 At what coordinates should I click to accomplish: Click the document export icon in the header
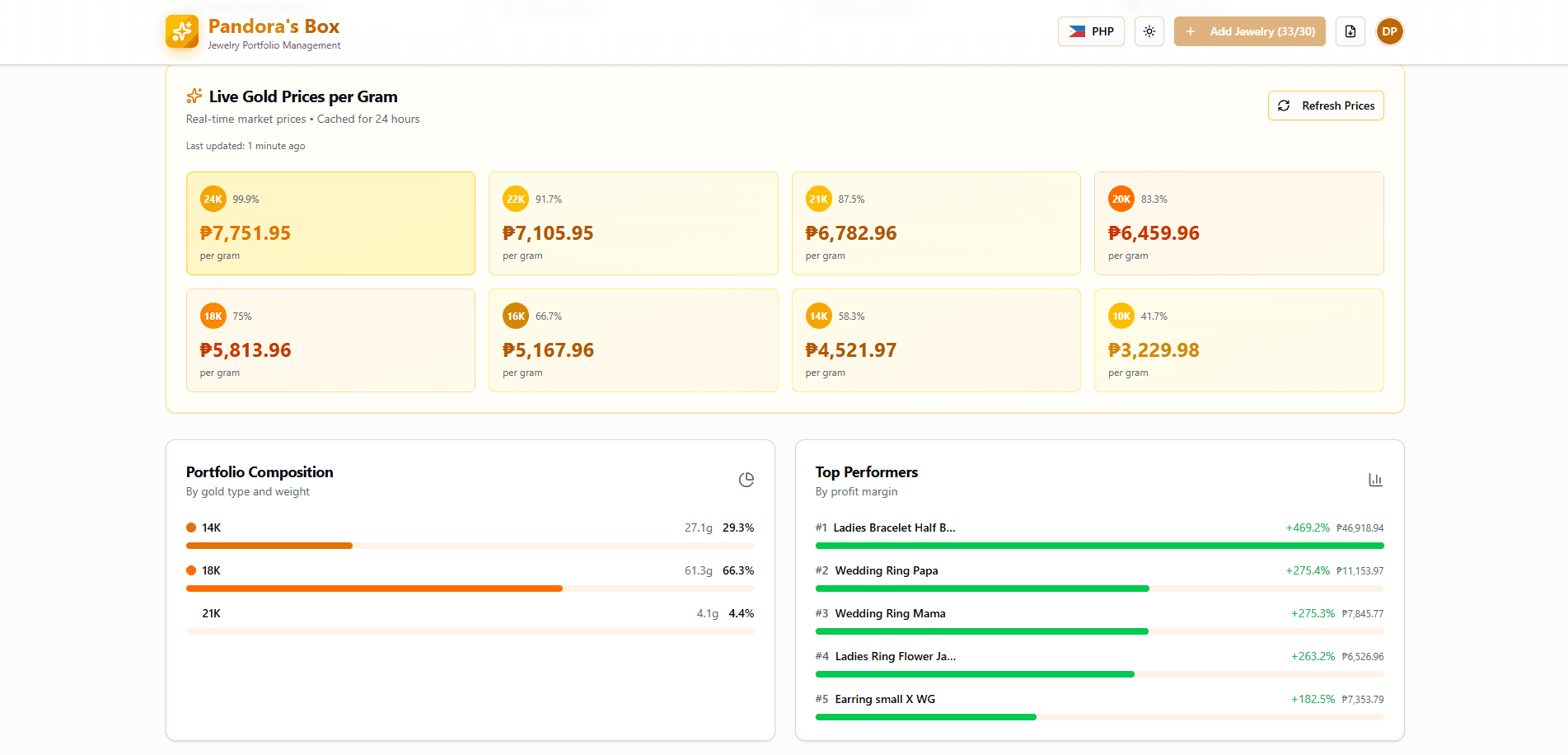(x=1350, y=30)
